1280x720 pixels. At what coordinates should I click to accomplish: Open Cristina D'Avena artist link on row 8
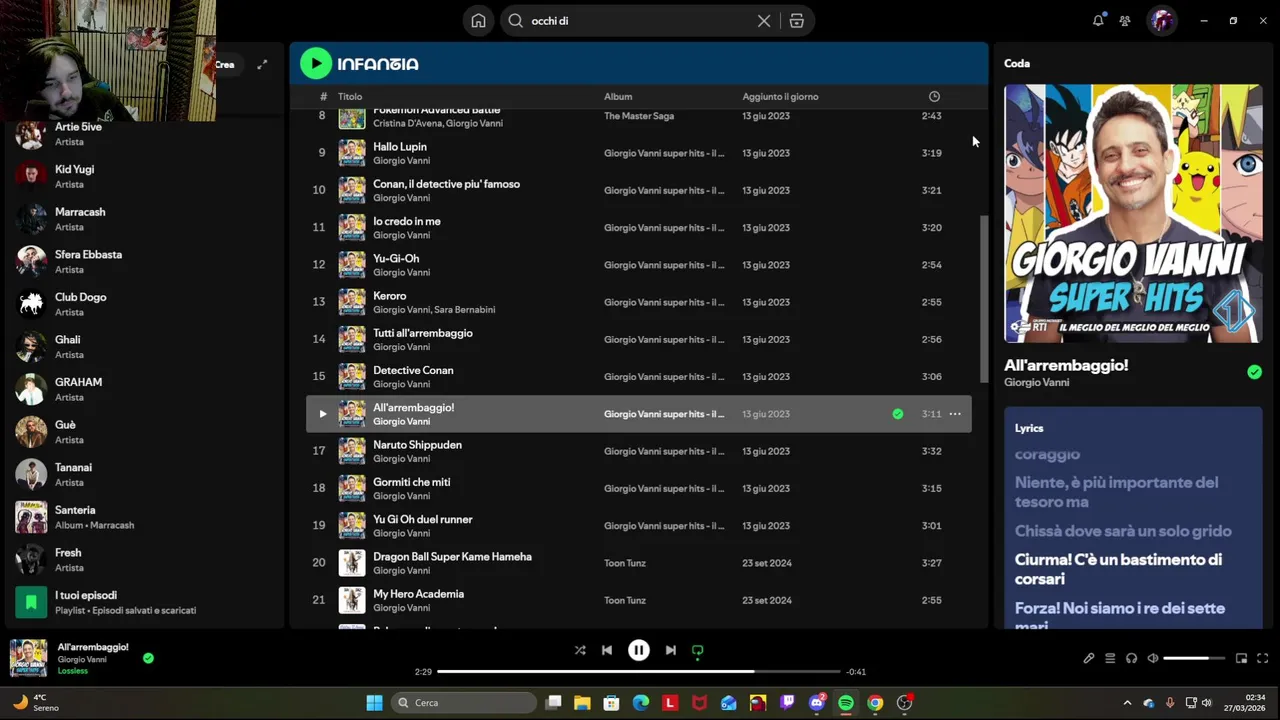coord(406,123)
